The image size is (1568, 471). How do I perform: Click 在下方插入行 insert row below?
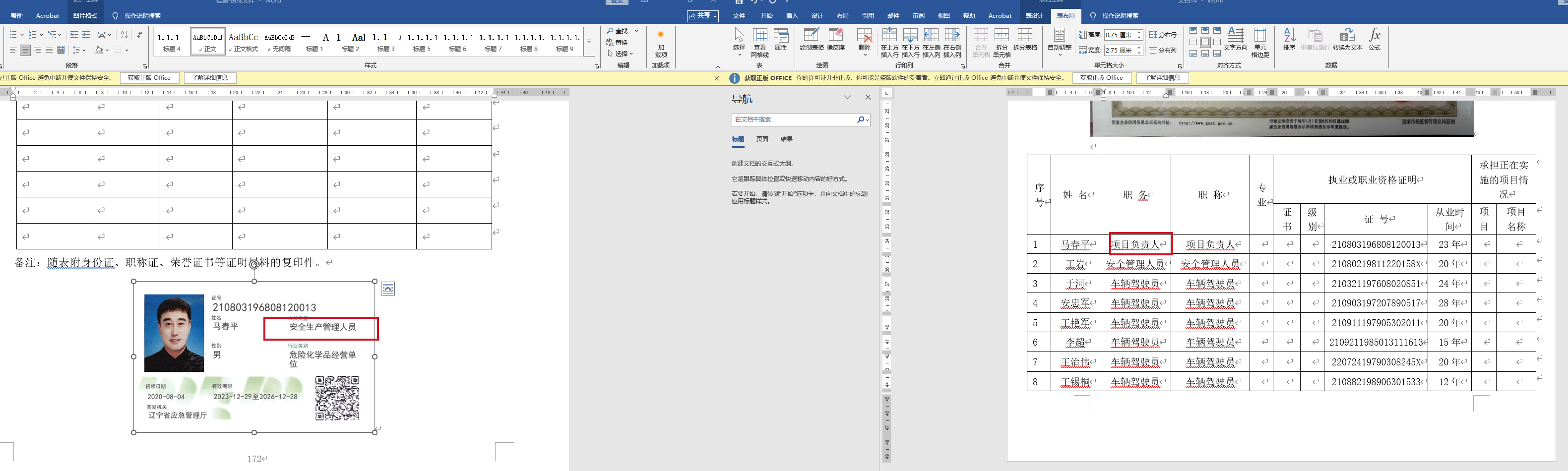click(x=911, y=43)
